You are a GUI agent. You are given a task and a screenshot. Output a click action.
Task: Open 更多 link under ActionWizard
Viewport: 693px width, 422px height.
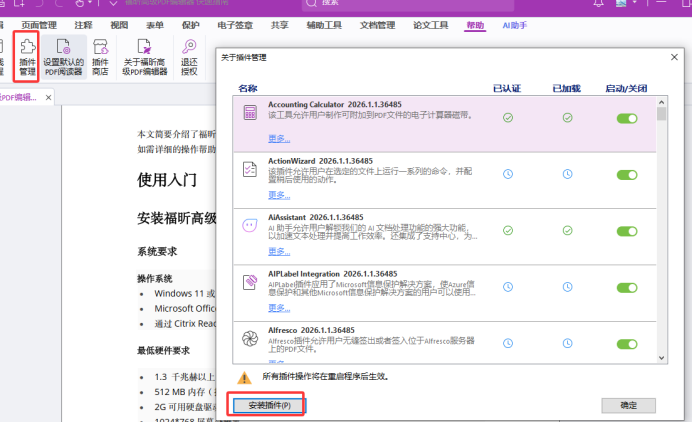[279, 195]
